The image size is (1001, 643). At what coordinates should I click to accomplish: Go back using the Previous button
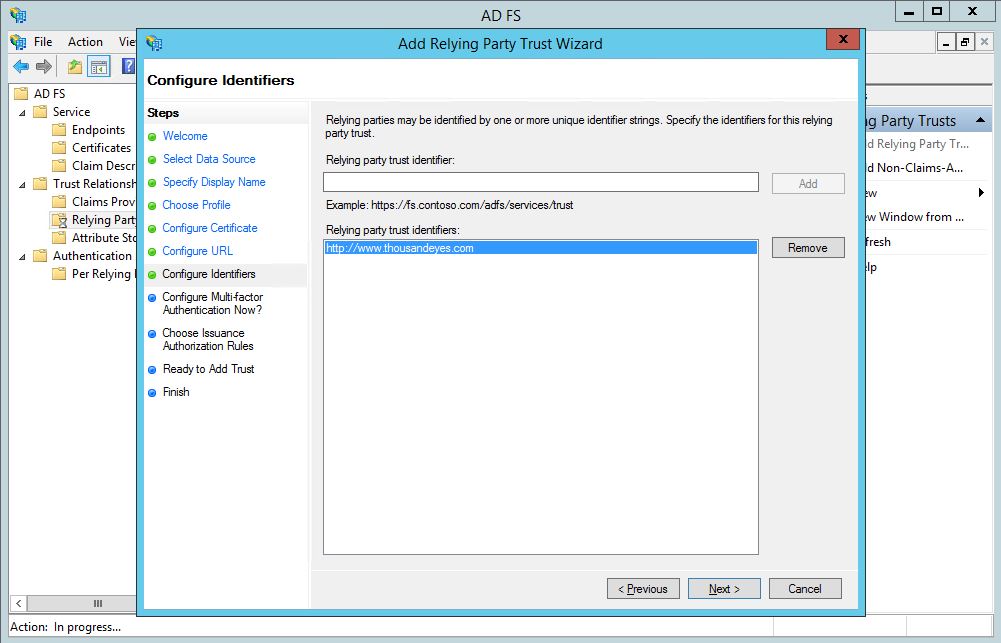[x=643, y=589]
